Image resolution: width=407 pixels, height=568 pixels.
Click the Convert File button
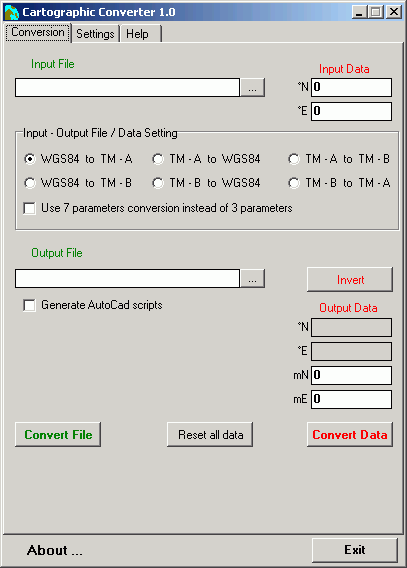coord(58,435)
